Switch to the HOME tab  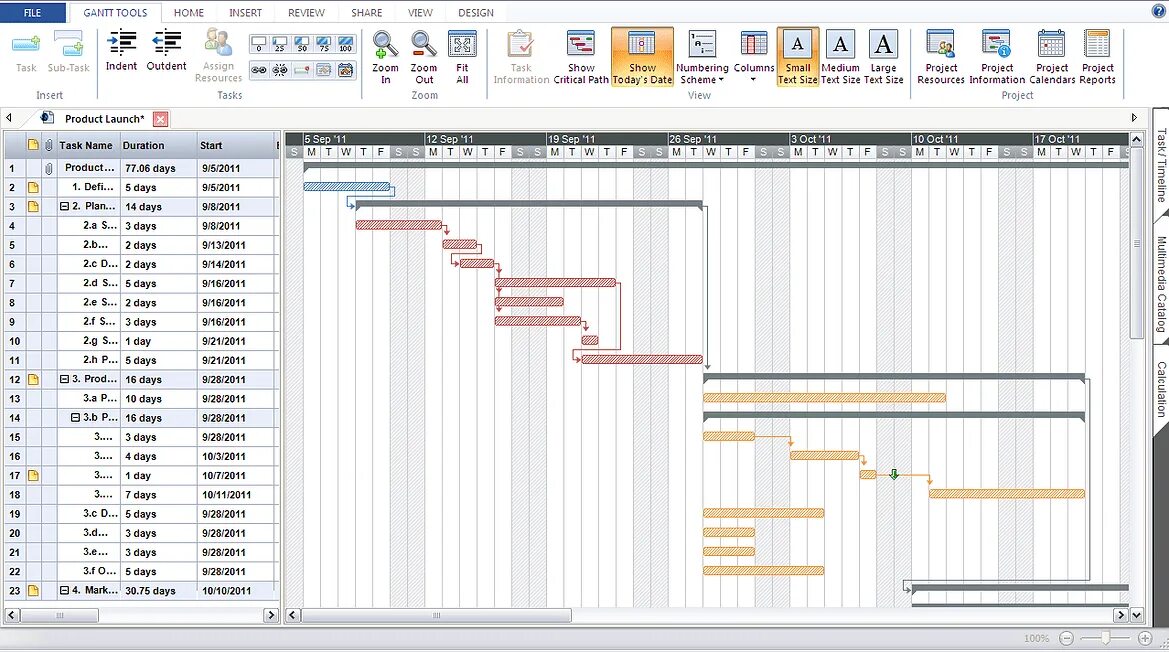click(189, 13)
